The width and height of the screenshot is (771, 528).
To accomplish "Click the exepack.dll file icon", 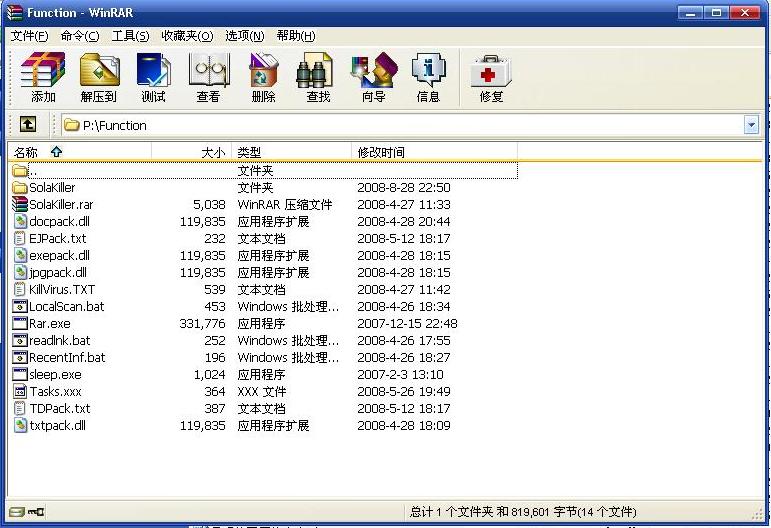I will (x=20, y=255).
